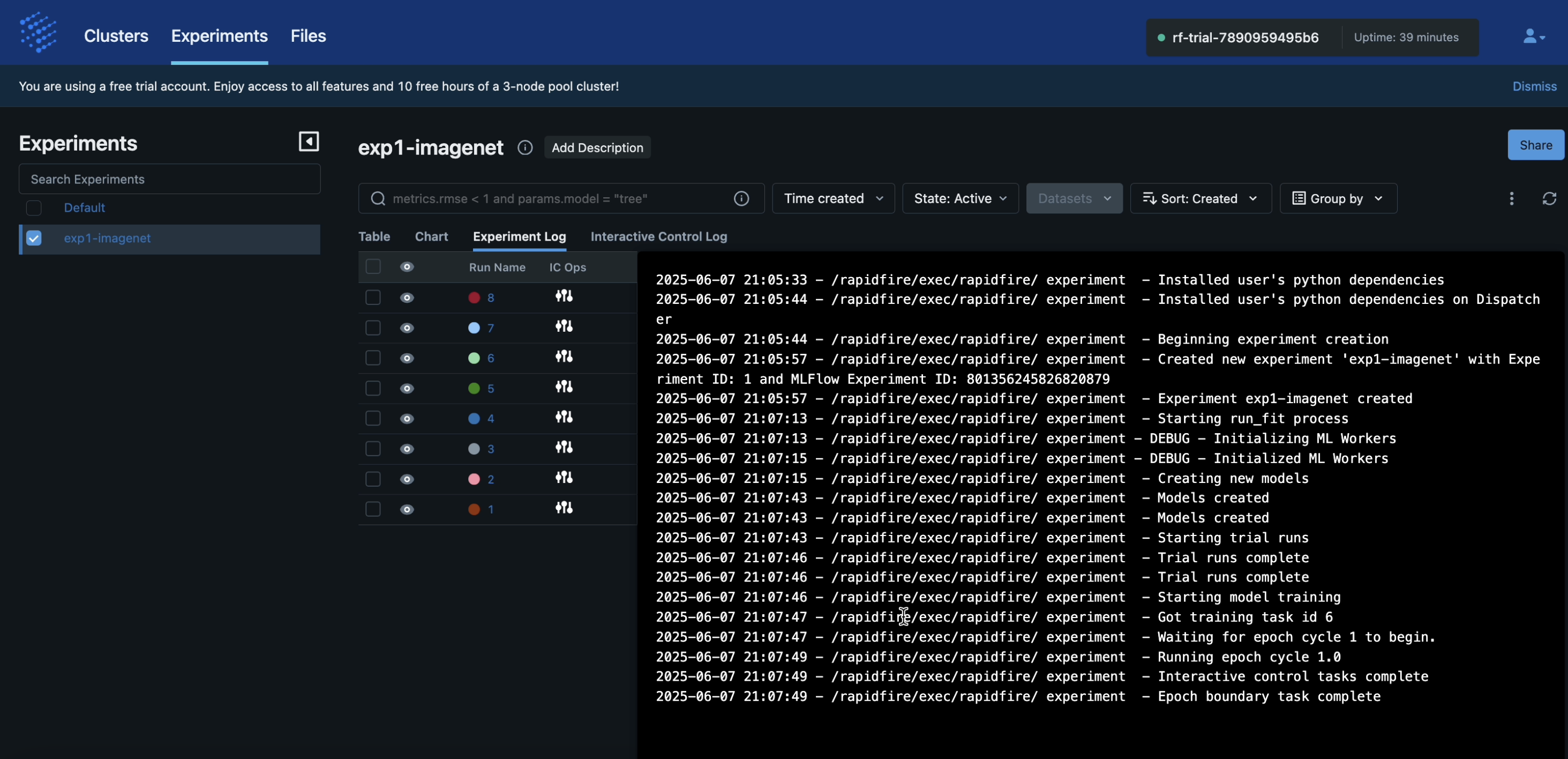Toggle visibility of all runs in header
The image size is (1568, 759).
[407, 267]
